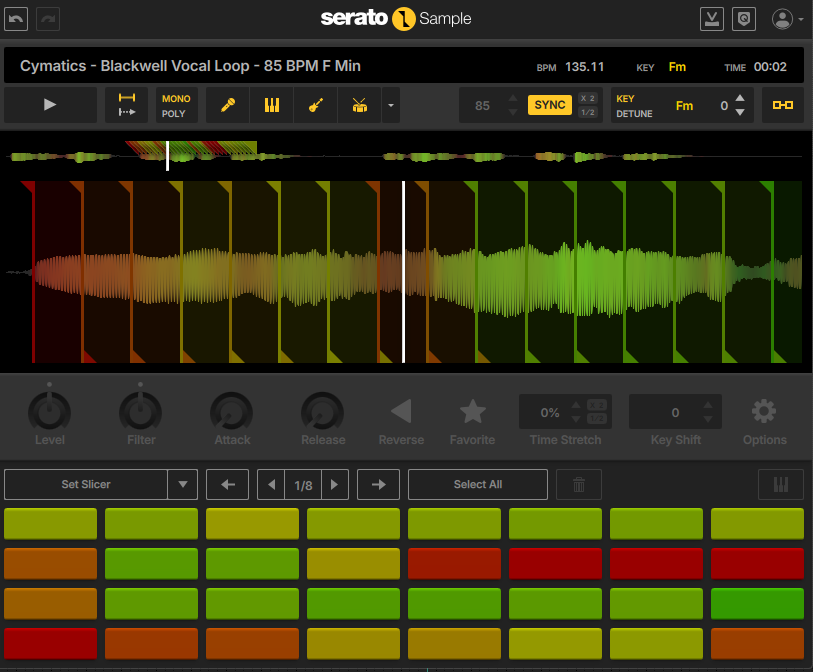Click the KEY DETUNE label
This screenshot has width=813, height=672.
(x=634, y=106)
